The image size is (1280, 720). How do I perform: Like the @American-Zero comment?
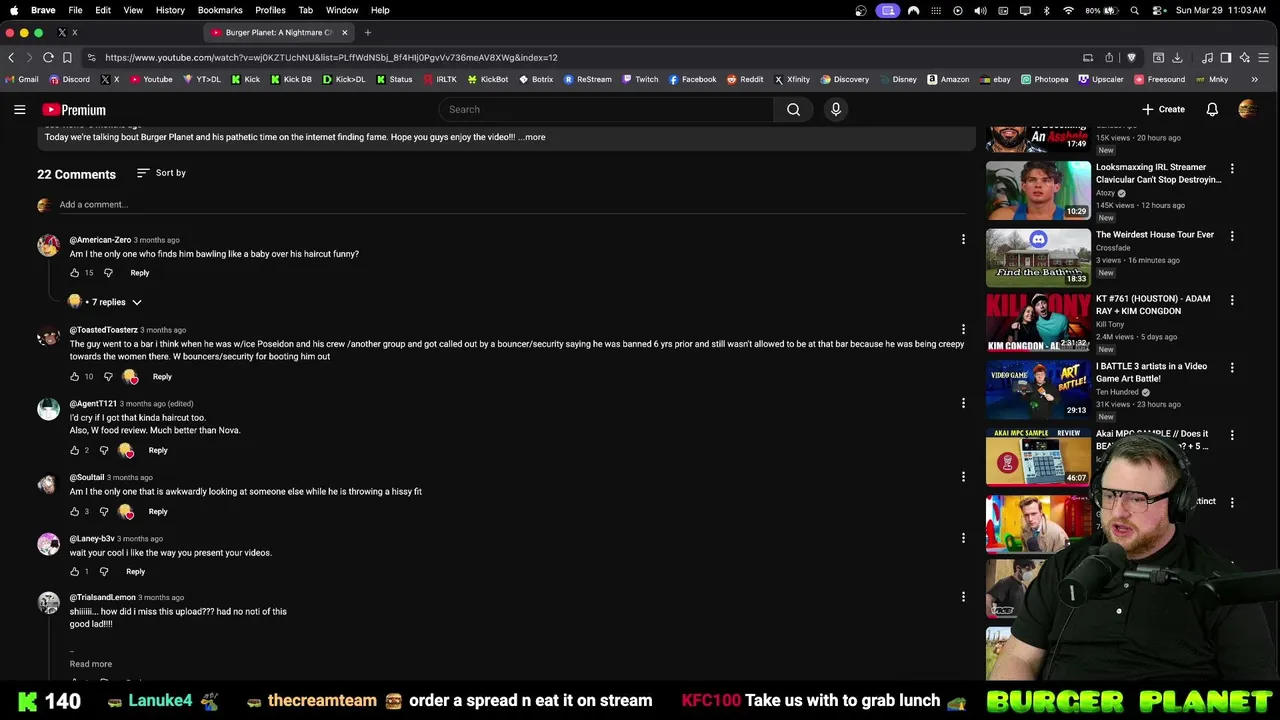pyautogui.click(x=75, y=273)
